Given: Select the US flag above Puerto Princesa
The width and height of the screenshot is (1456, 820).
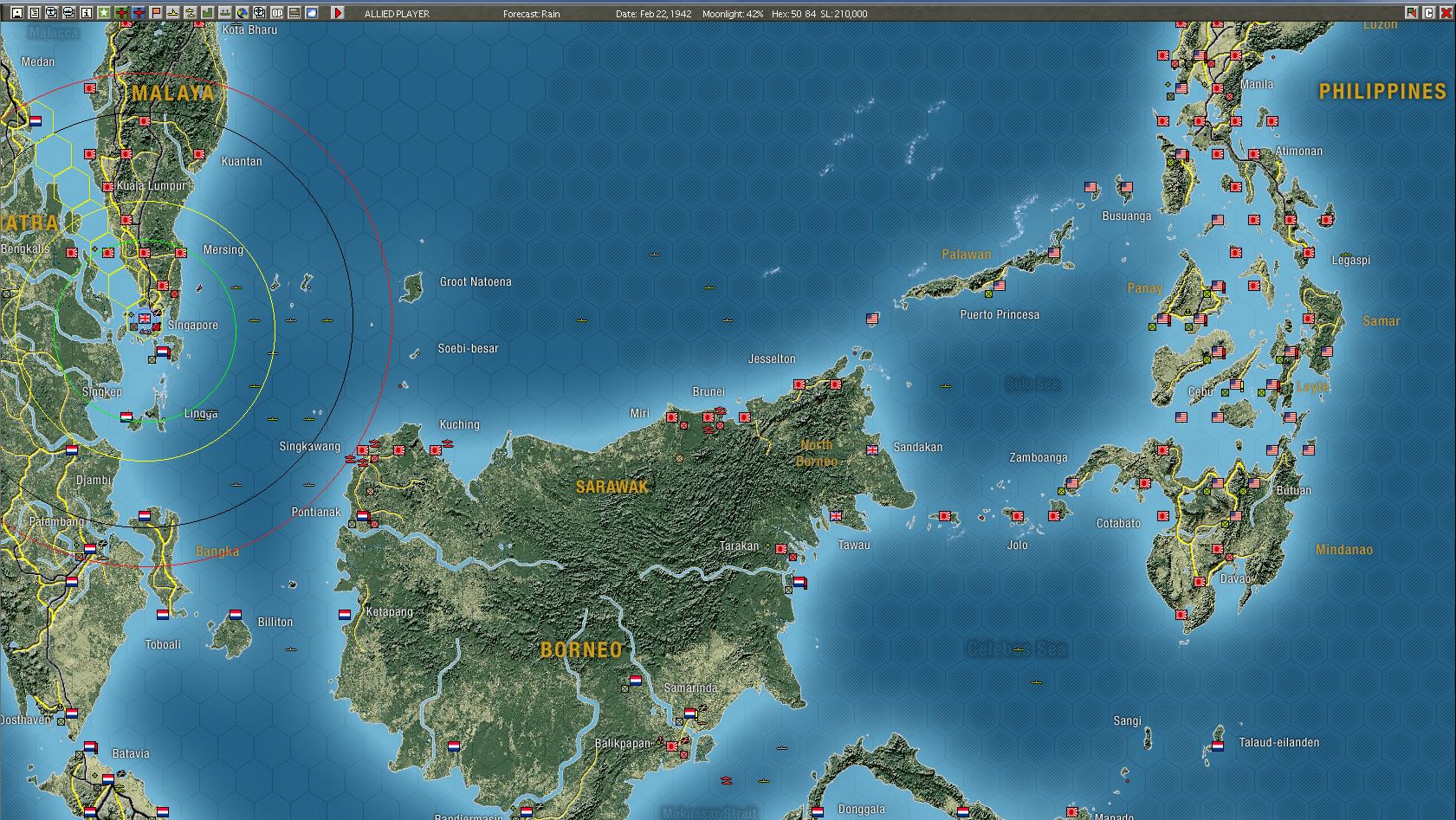Looking at the screenshot, I should click(x=1000, y=286).
